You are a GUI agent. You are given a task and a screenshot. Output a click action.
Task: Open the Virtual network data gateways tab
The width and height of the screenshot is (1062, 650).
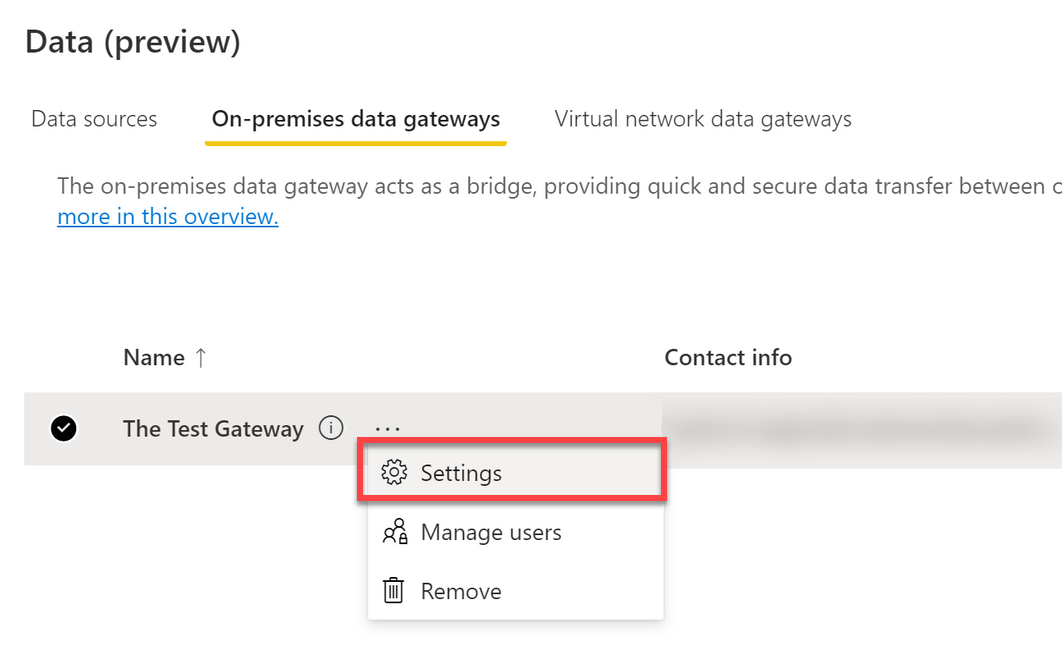(703, 119)
